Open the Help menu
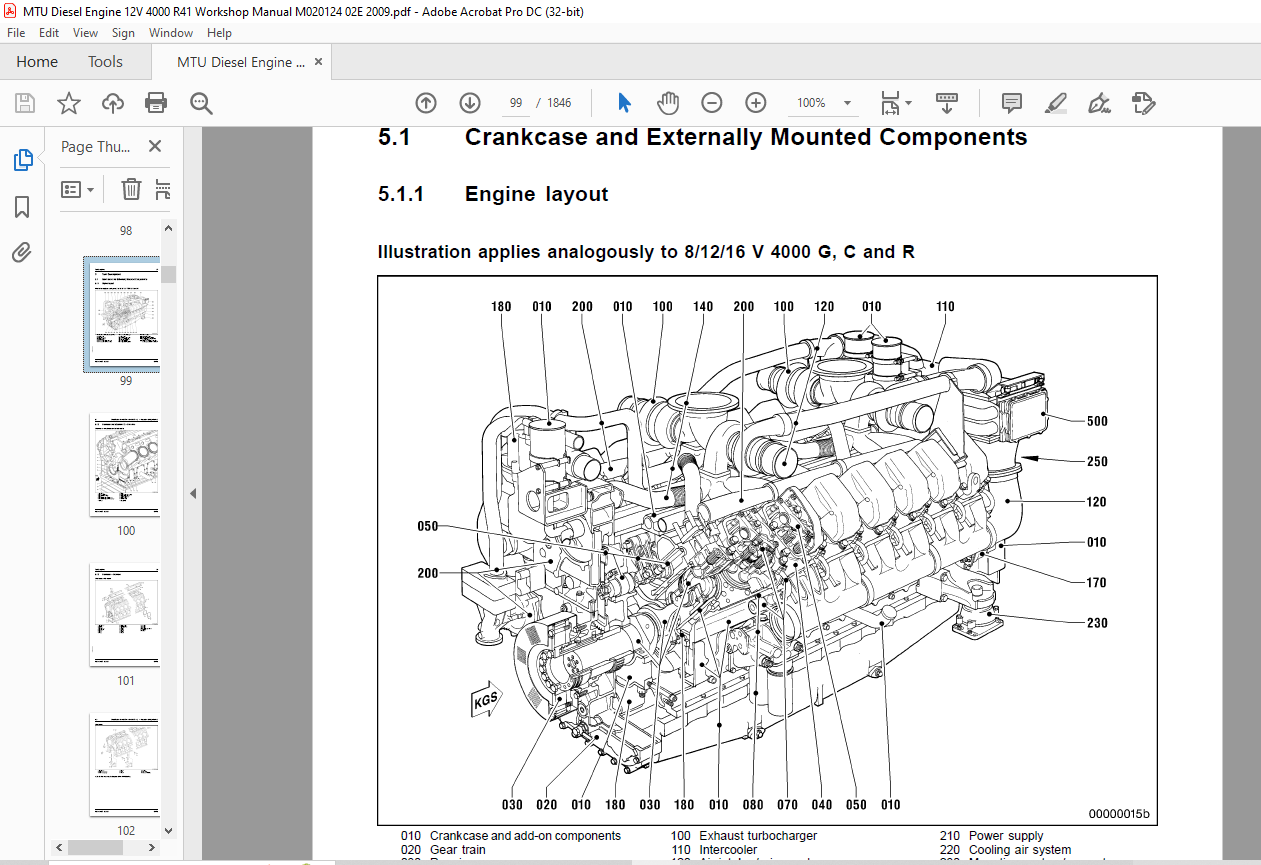The width and height of the screenshot is (1261, 865). point(219,33)
